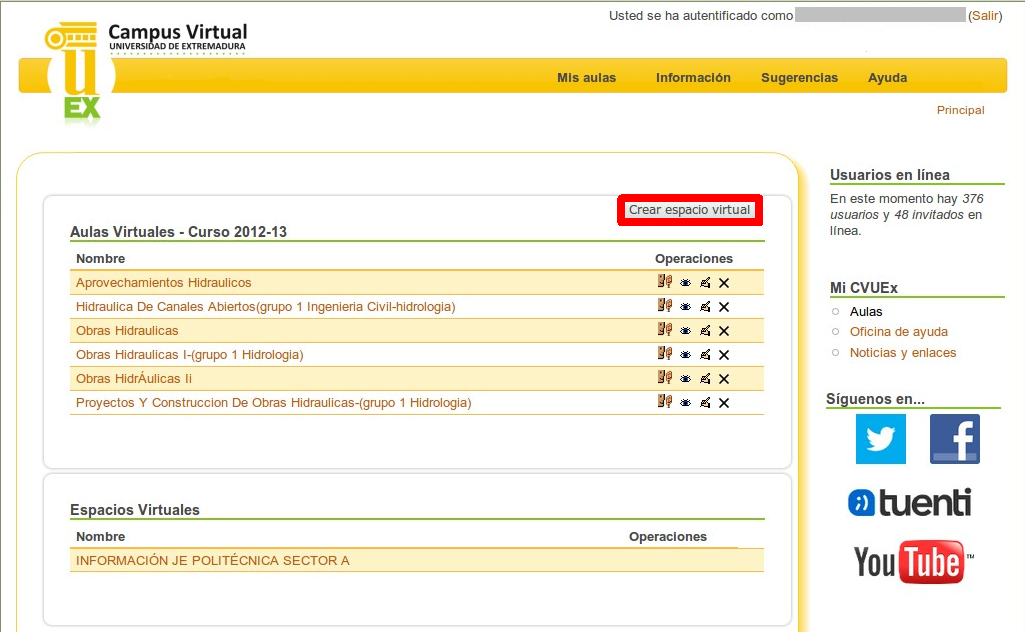The image size is (1025, 632).
Task: Click the users icon for Proyectos Y Construccion row
Action: point(664,402)
